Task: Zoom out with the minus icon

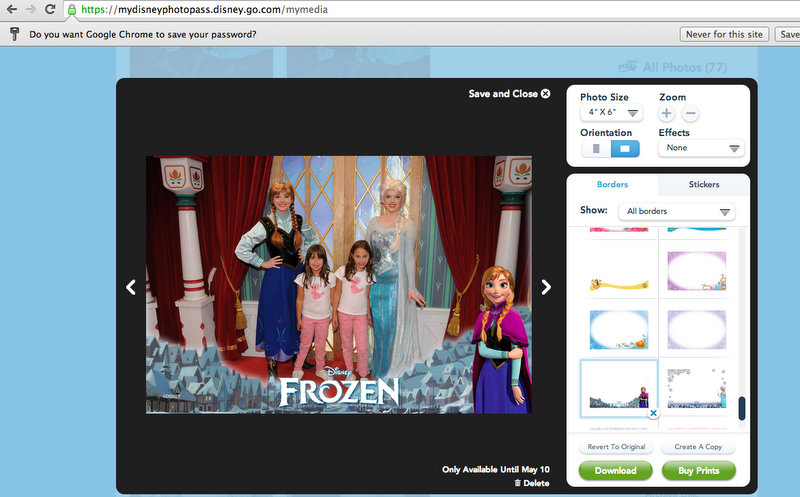Action: 690,113
